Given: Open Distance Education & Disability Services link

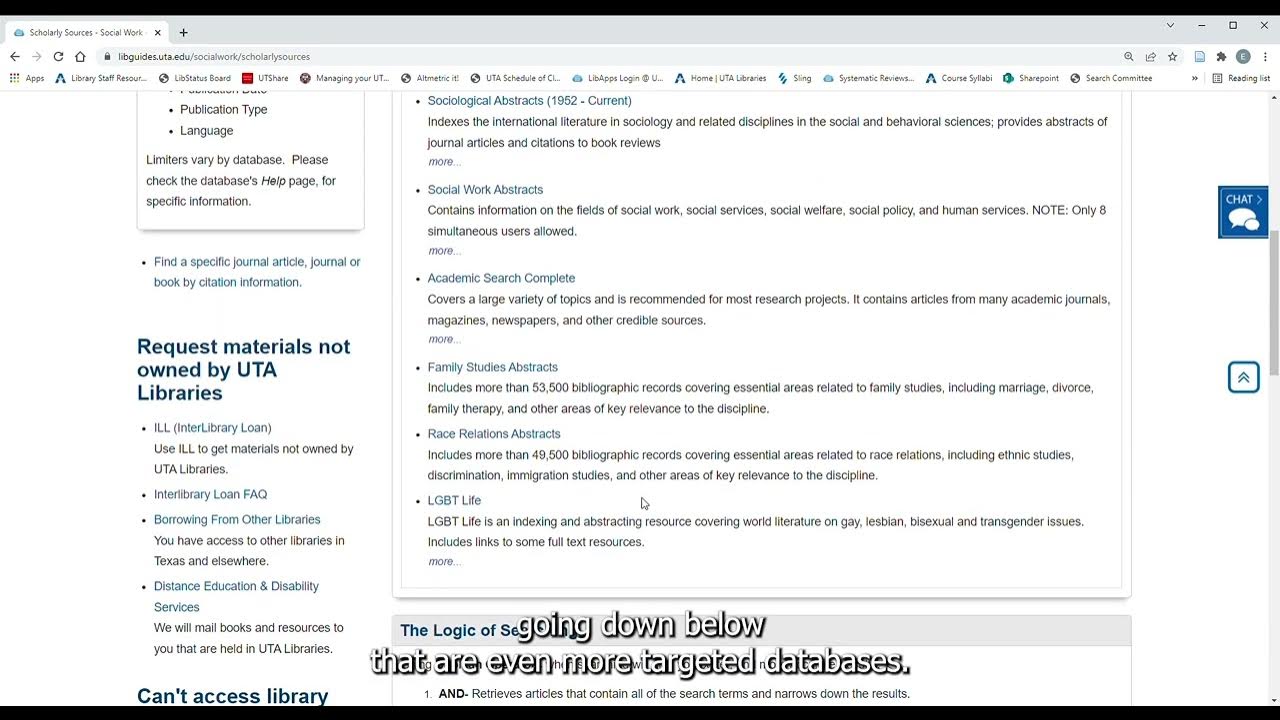Looking at the screenshot, I should click(x=236, y=597).
